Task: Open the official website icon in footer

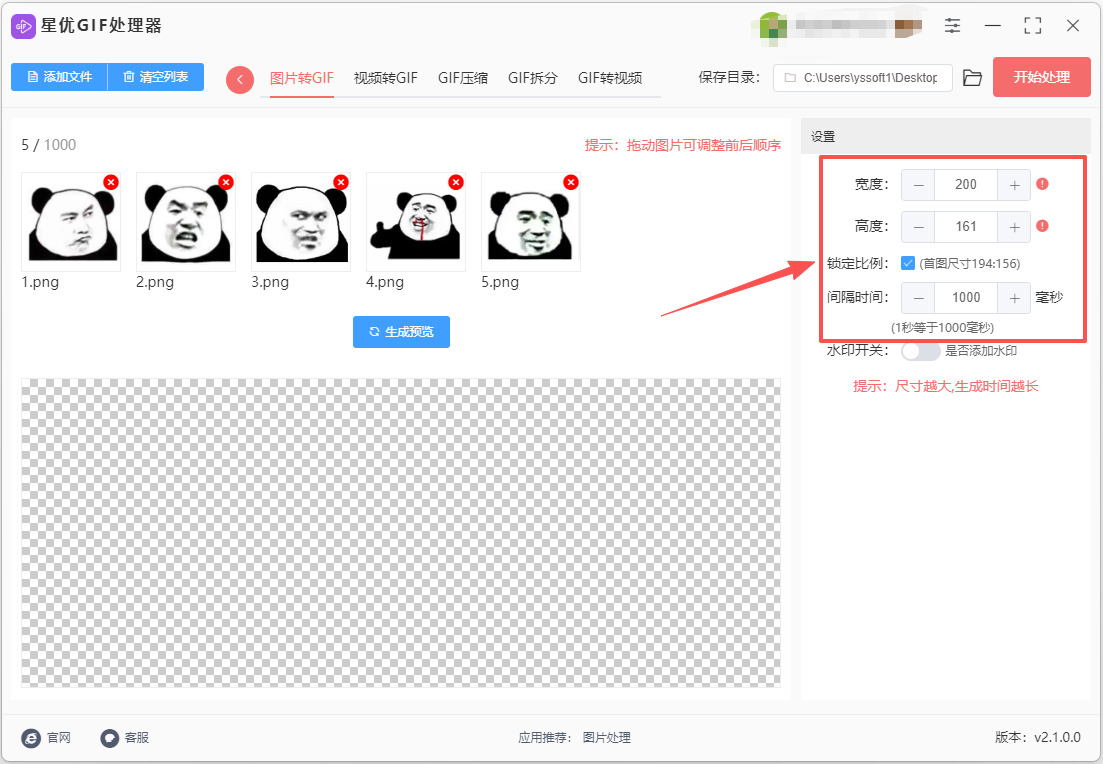Action: [31, 737]
